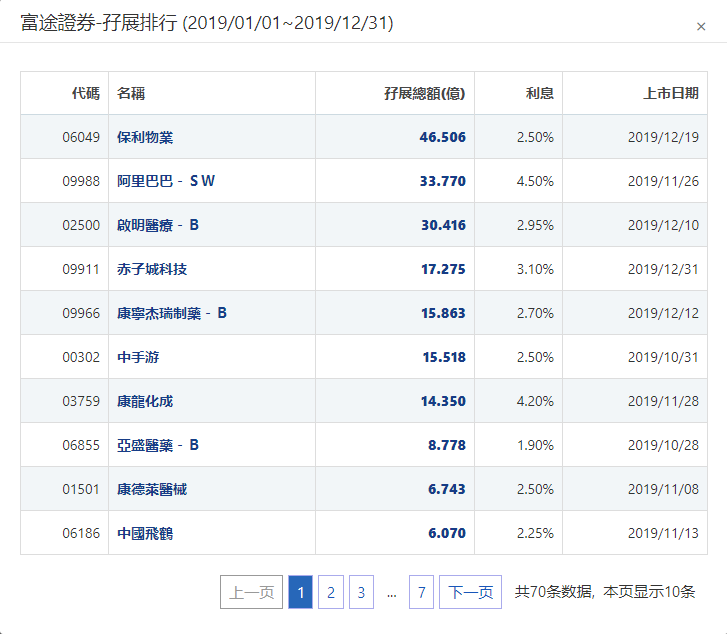This screenshot has width=727, height=634.
Task: Select current page 1 button
Action: coord(300,592)
